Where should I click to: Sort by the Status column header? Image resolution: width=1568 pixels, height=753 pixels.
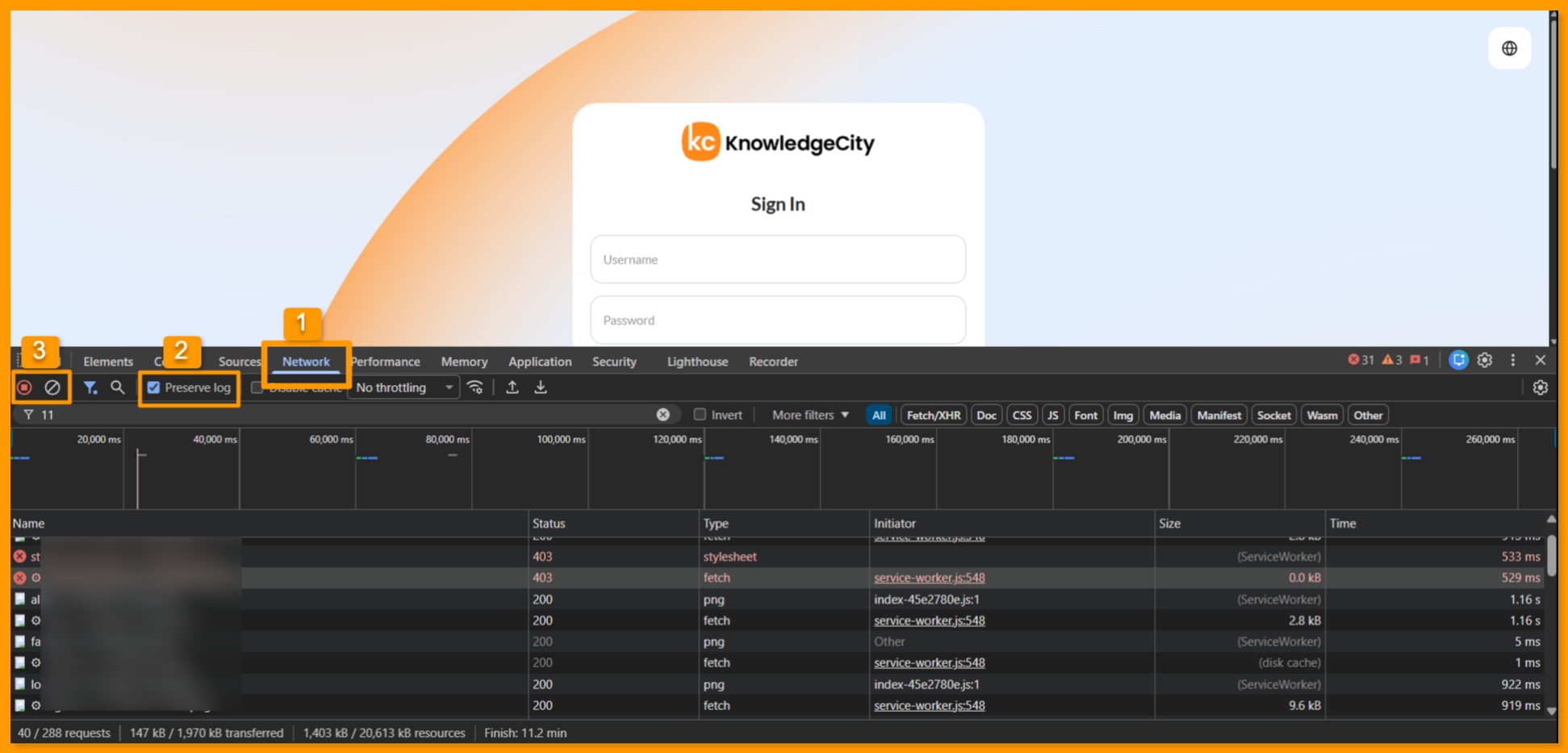tap(613, 523)
